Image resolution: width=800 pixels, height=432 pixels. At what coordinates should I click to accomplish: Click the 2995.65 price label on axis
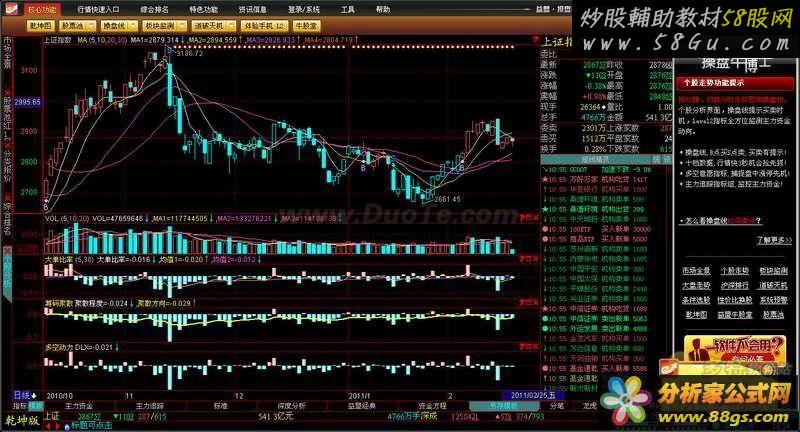click(28, 102)
